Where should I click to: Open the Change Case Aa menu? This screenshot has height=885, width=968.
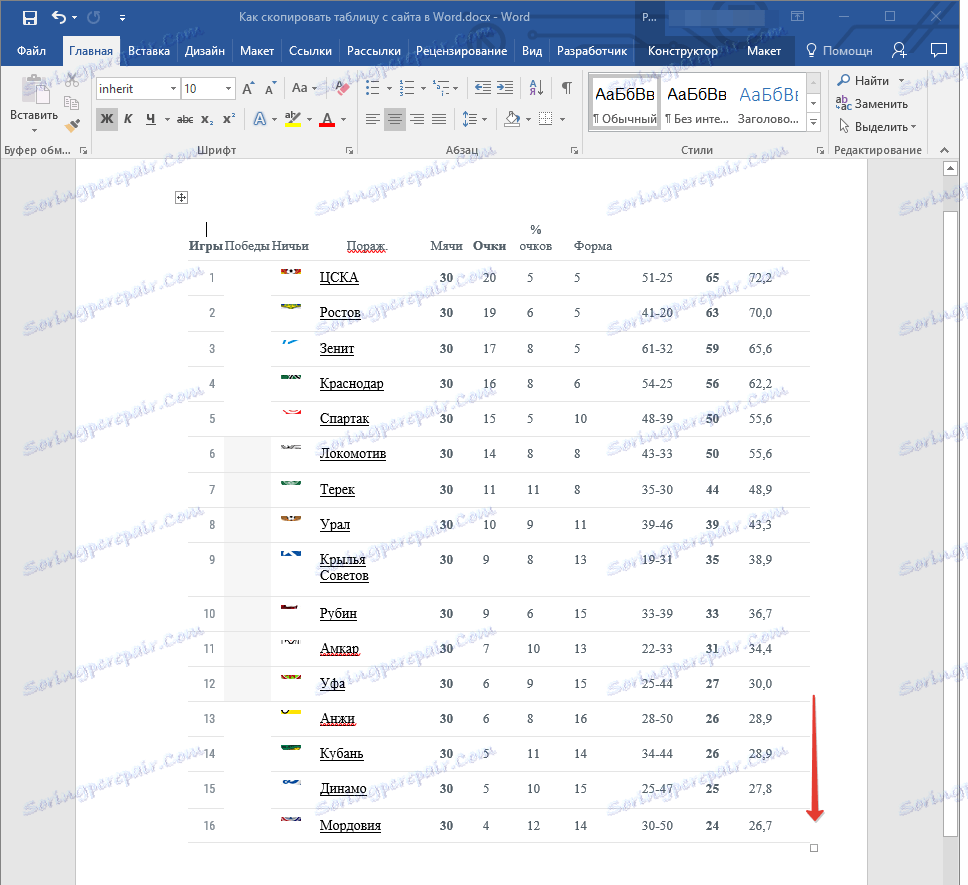pyautogui.click(x=303, y=88)
